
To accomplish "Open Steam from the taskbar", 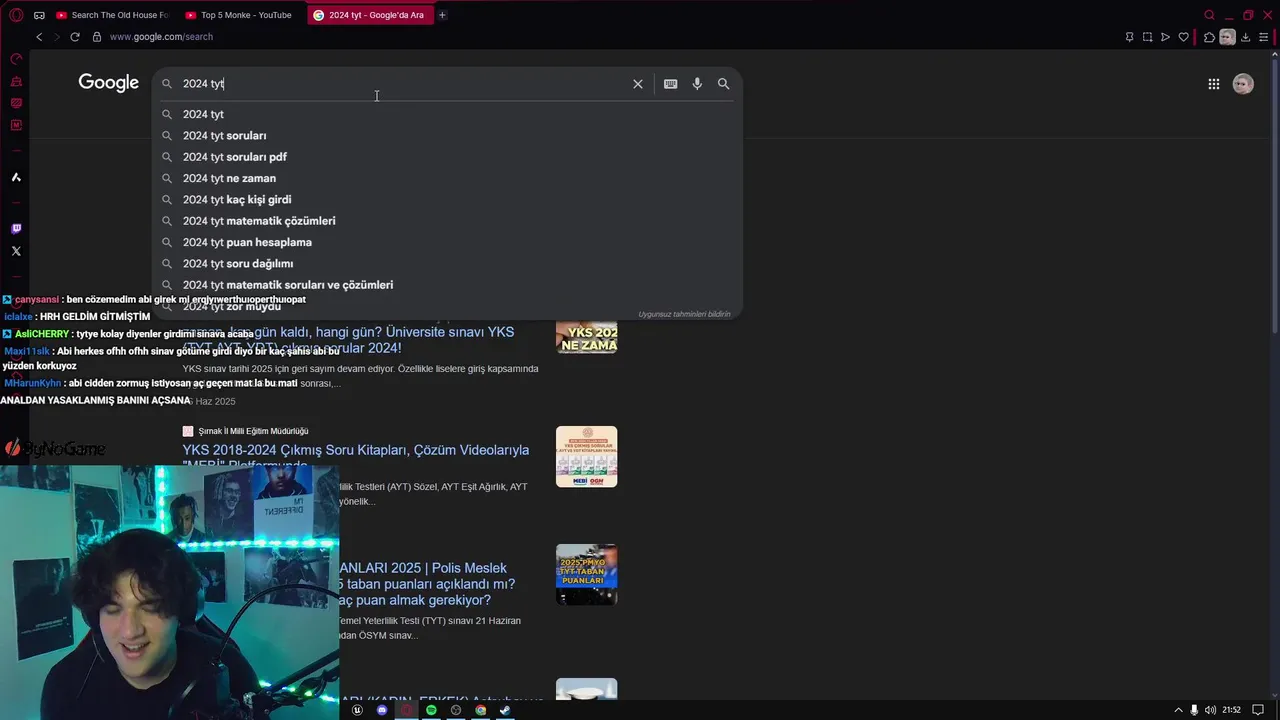I will pyautogui.click(x=505, y=710).
